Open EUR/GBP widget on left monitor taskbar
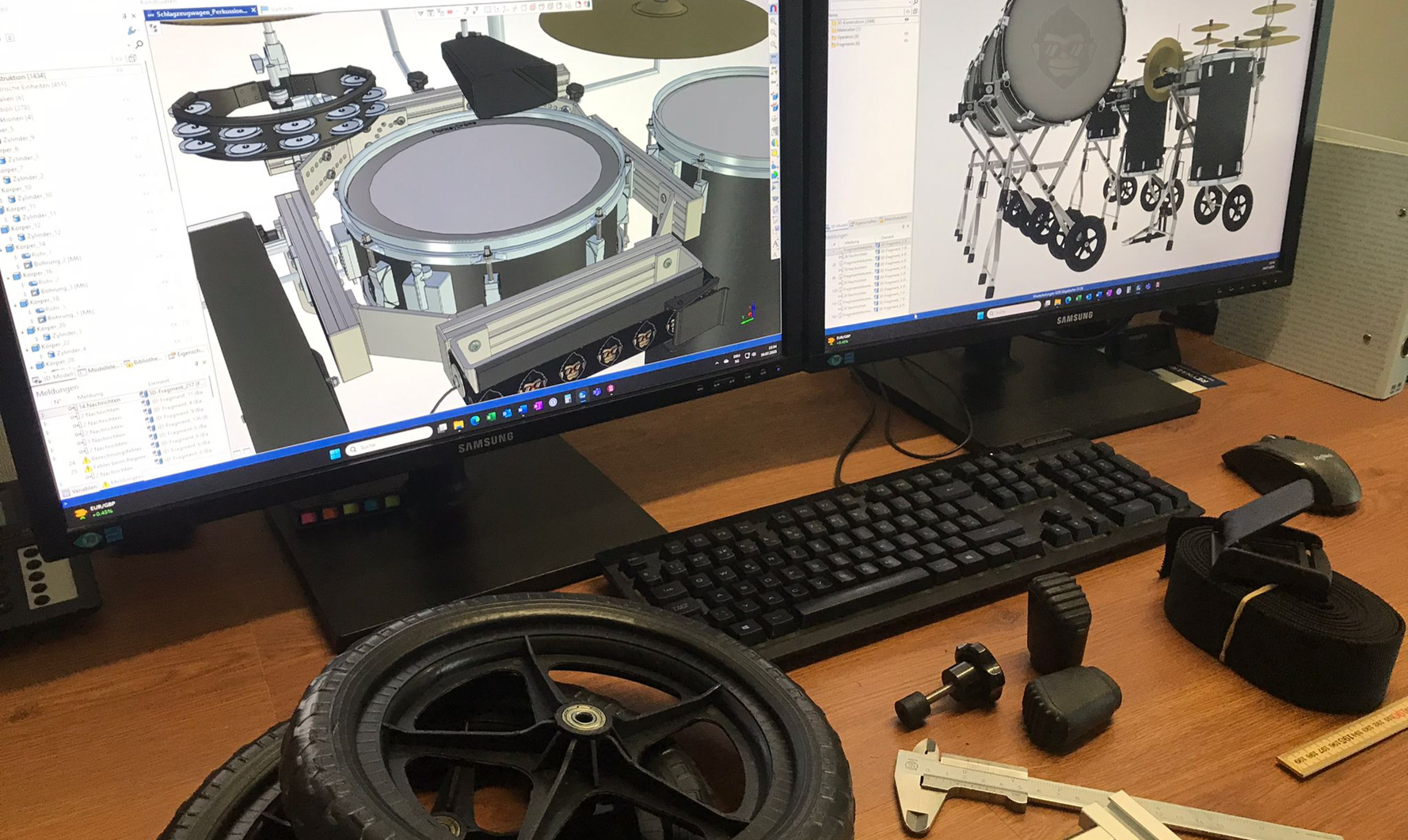1408x840 pixels. (x=95, y=509)
